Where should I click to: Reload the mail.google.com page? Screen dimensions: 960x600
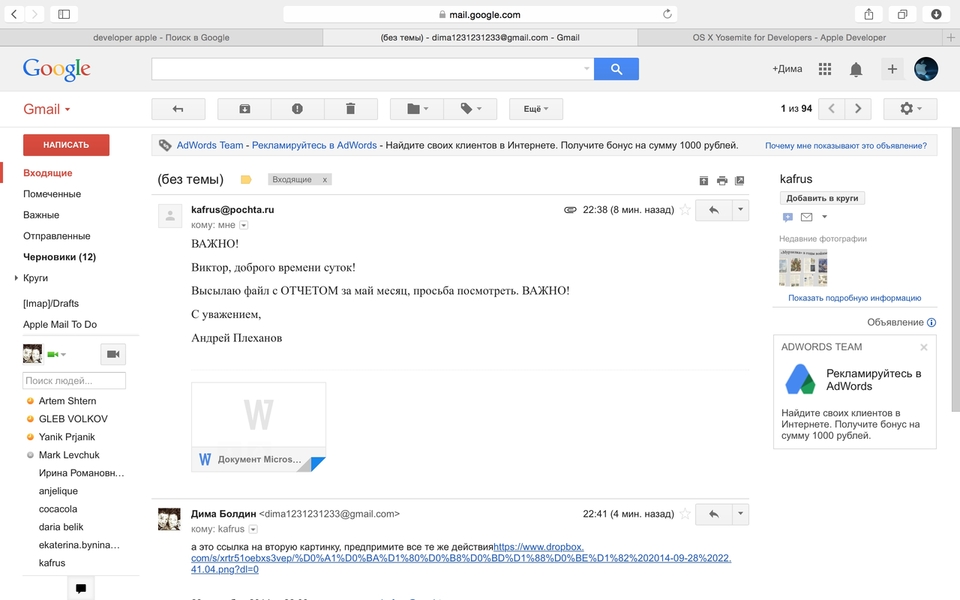point(667,14)
